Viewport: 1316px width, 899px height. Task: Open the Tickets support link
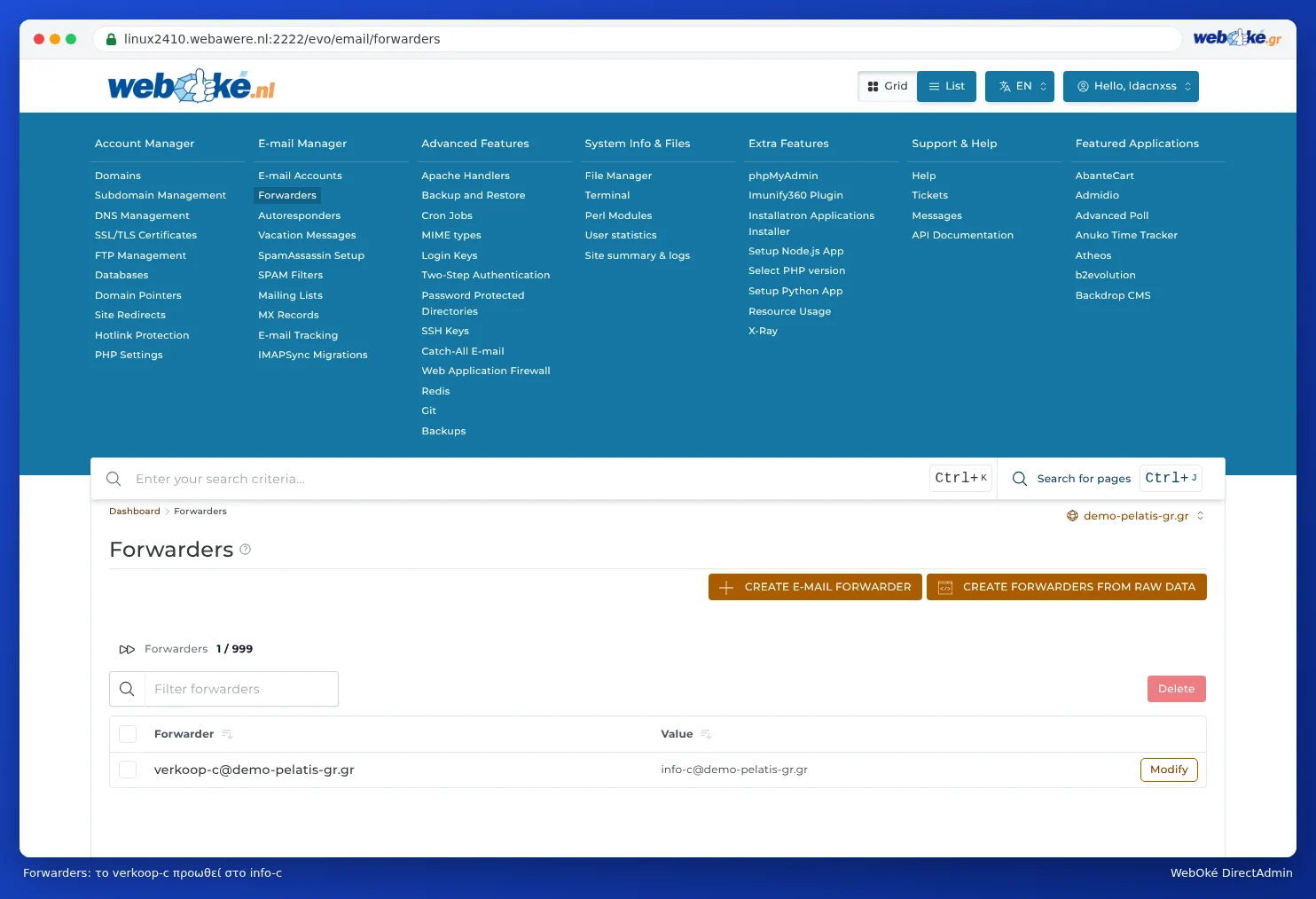pos(929,195)
